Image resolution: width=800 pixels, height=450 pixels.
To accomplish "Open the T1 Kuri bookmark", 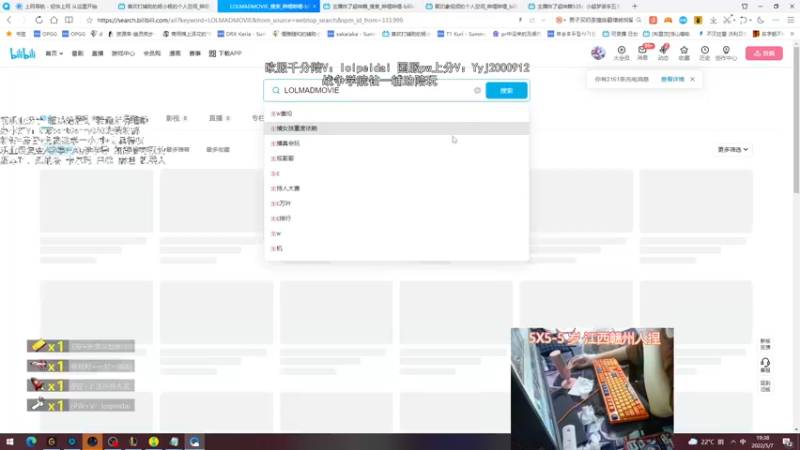I will click(x=461, y=34).
